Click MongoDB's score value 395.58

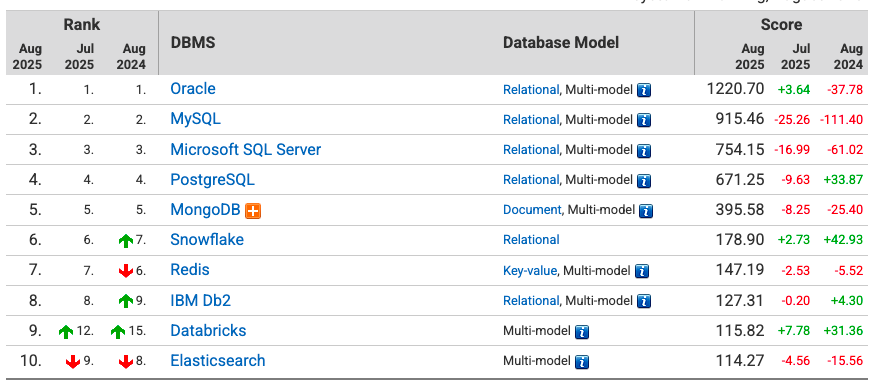coord(741,209)
